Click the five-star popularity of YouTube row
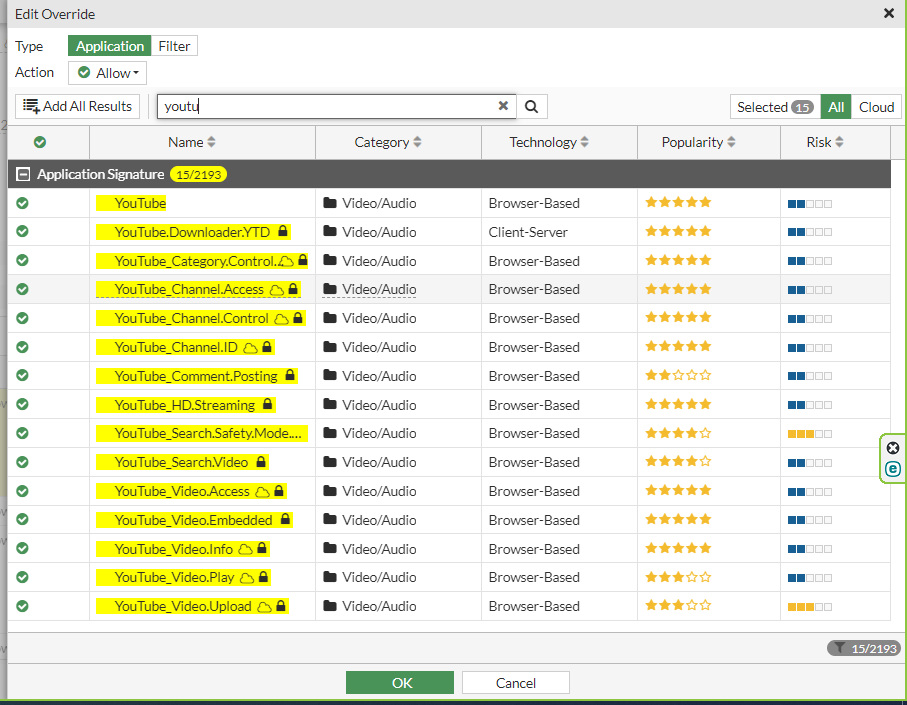The image size is (907, 705). 678,202
